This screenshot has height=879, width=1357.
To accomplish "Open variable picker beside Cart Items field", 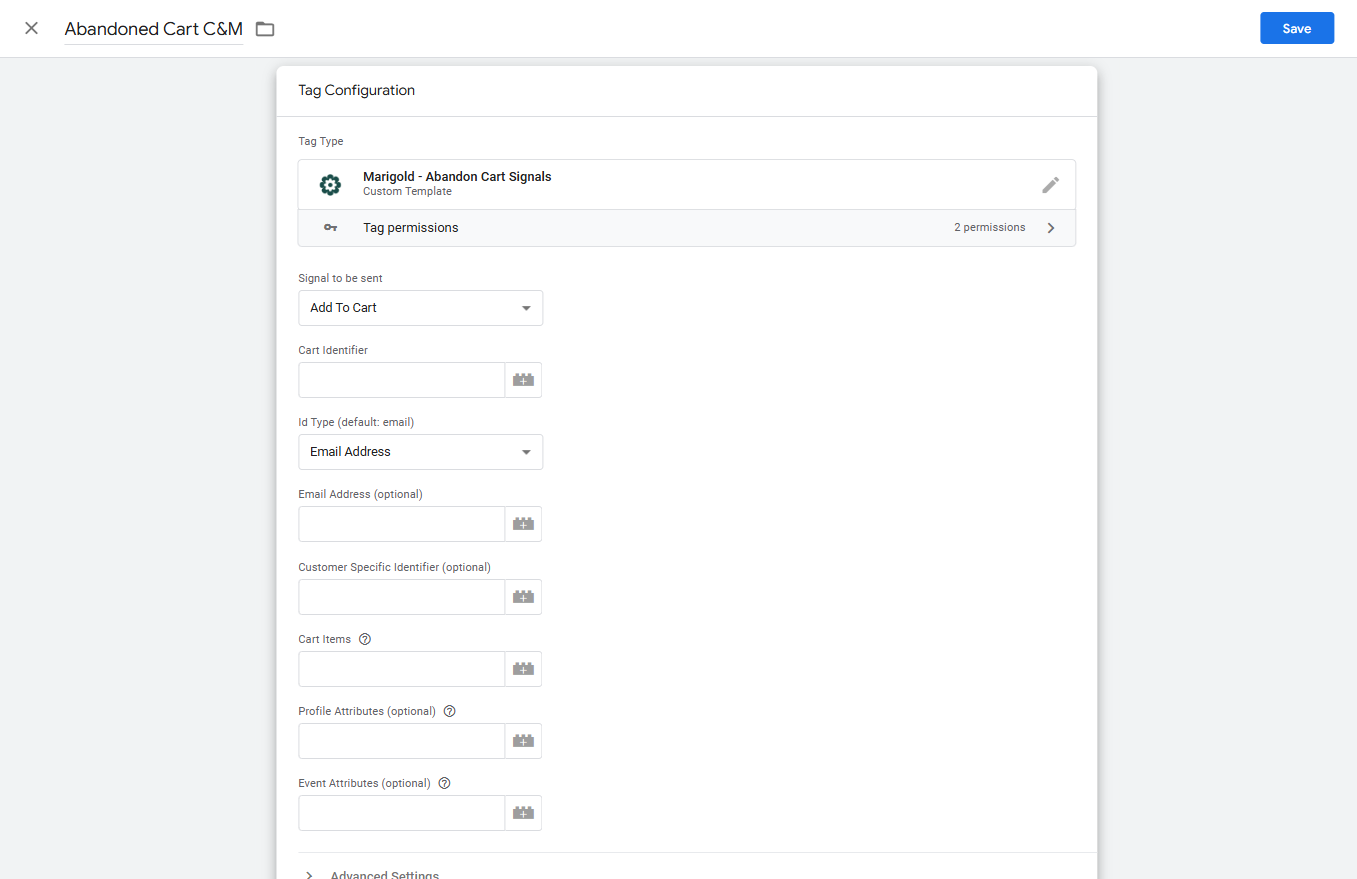I will 523,669.
